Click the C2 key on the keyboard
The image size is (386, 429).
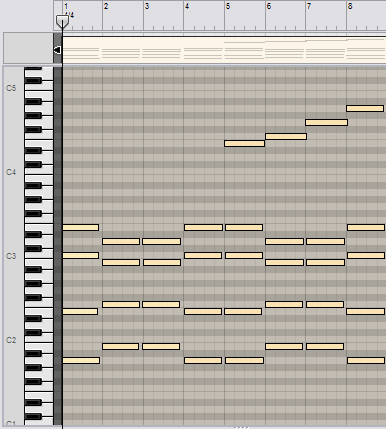[x=39, y=341]
